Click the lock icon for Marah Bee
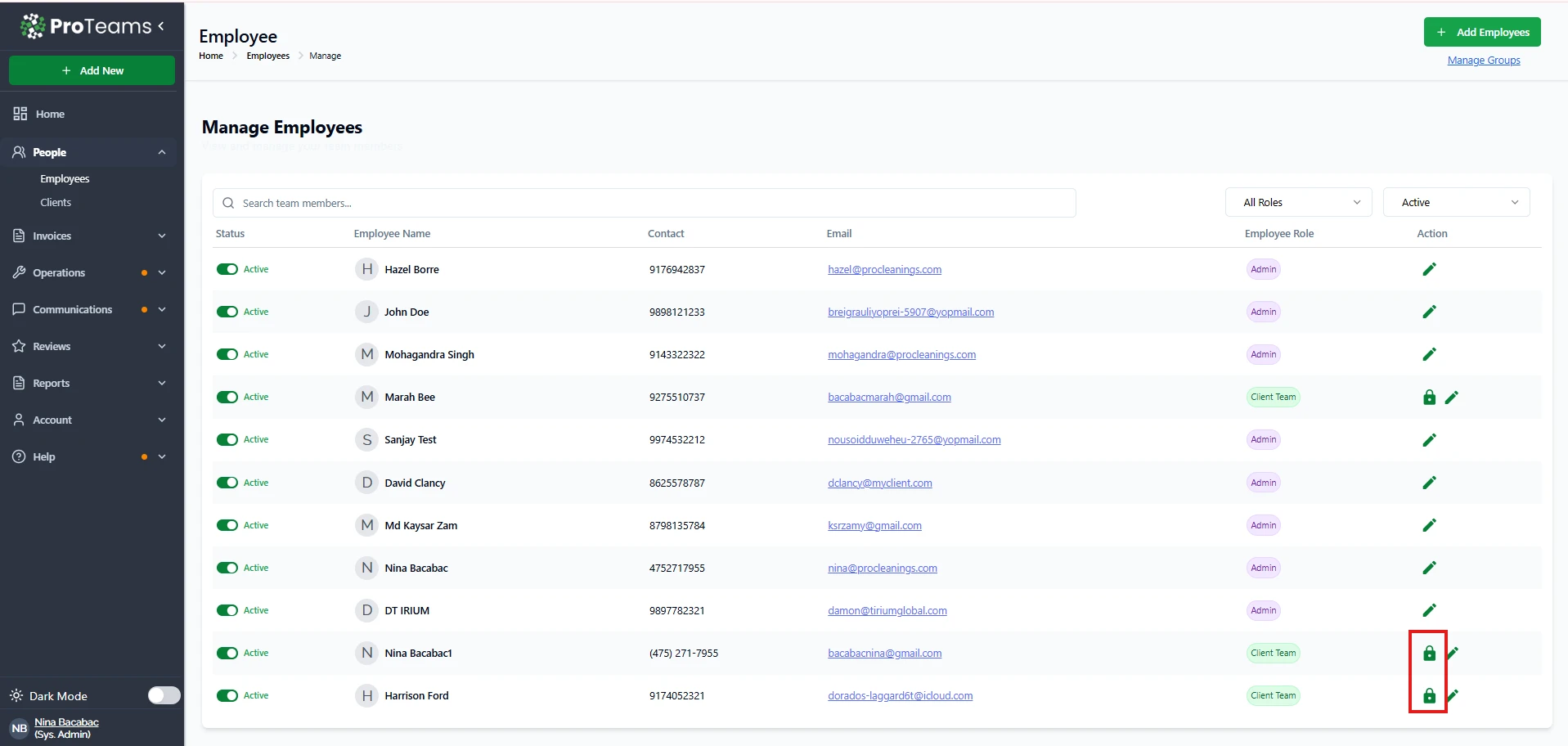The height and width of the screenshot is (746, 1568). 1429,398
